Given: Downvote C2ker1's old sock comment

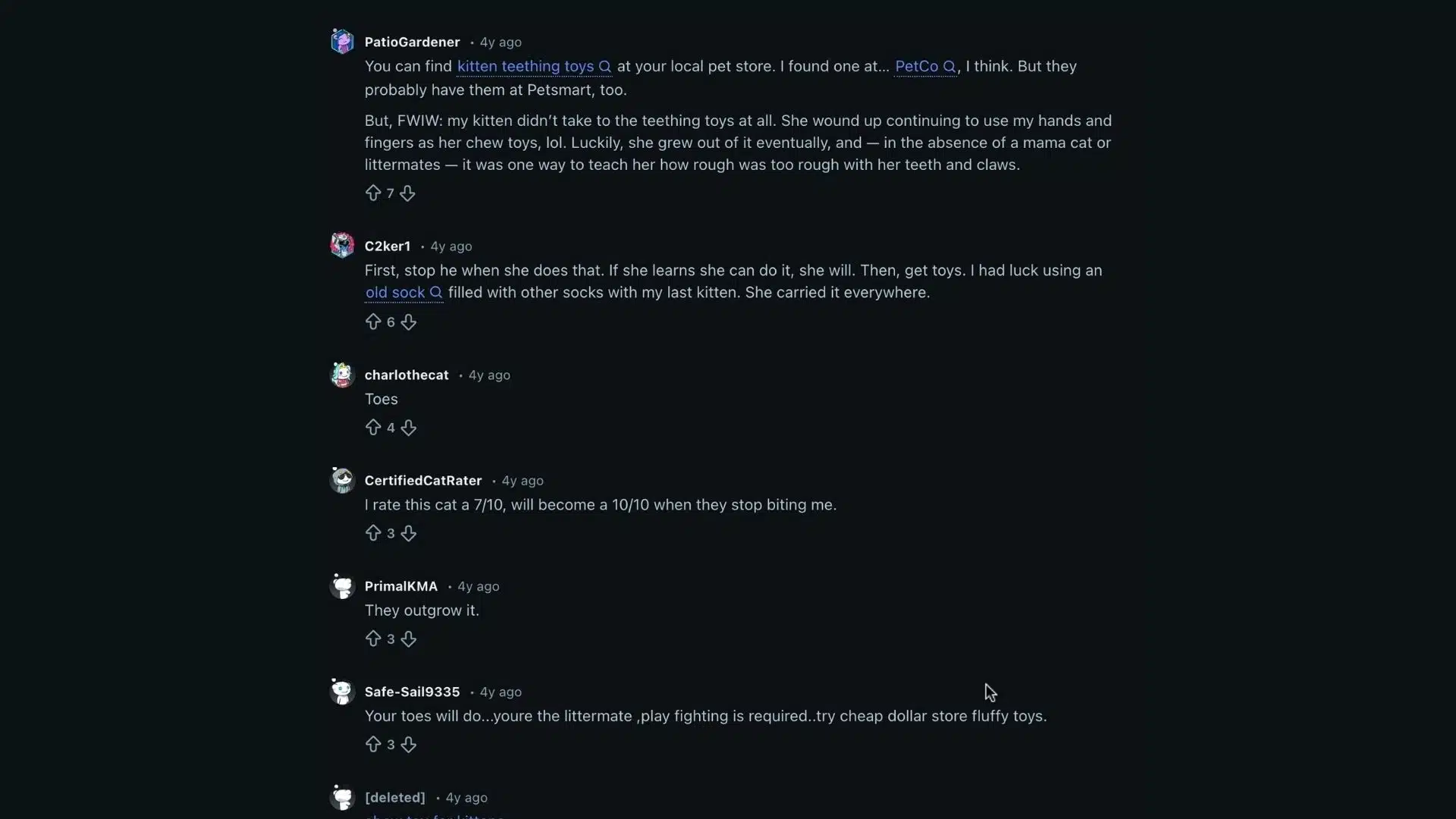Looking at the screenshot, I should click(409, 322).
